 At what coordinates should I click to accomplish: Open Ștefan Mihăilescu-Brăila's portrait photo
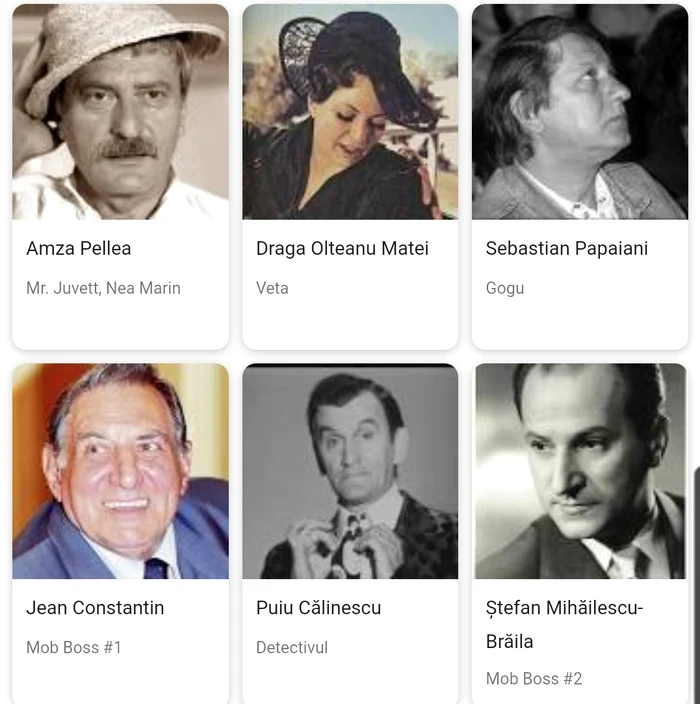click(x=580, y=471)
